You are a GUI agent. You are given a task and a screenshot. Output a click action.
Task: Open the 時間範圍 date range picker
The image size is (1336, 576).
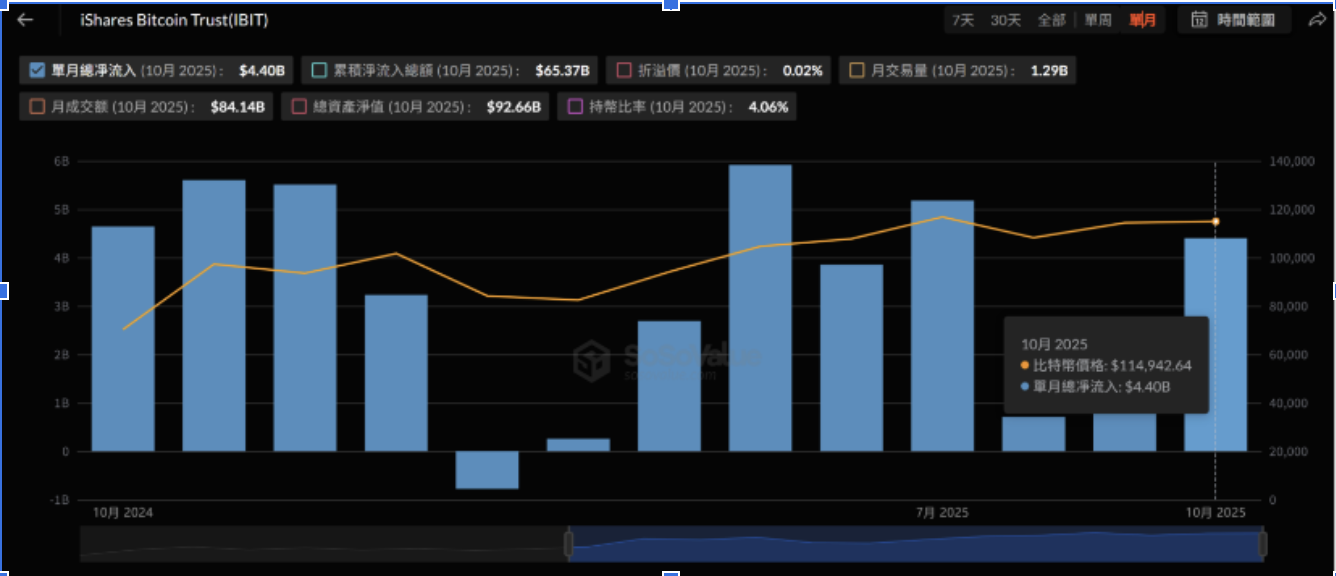click(x=1234, y=20)
